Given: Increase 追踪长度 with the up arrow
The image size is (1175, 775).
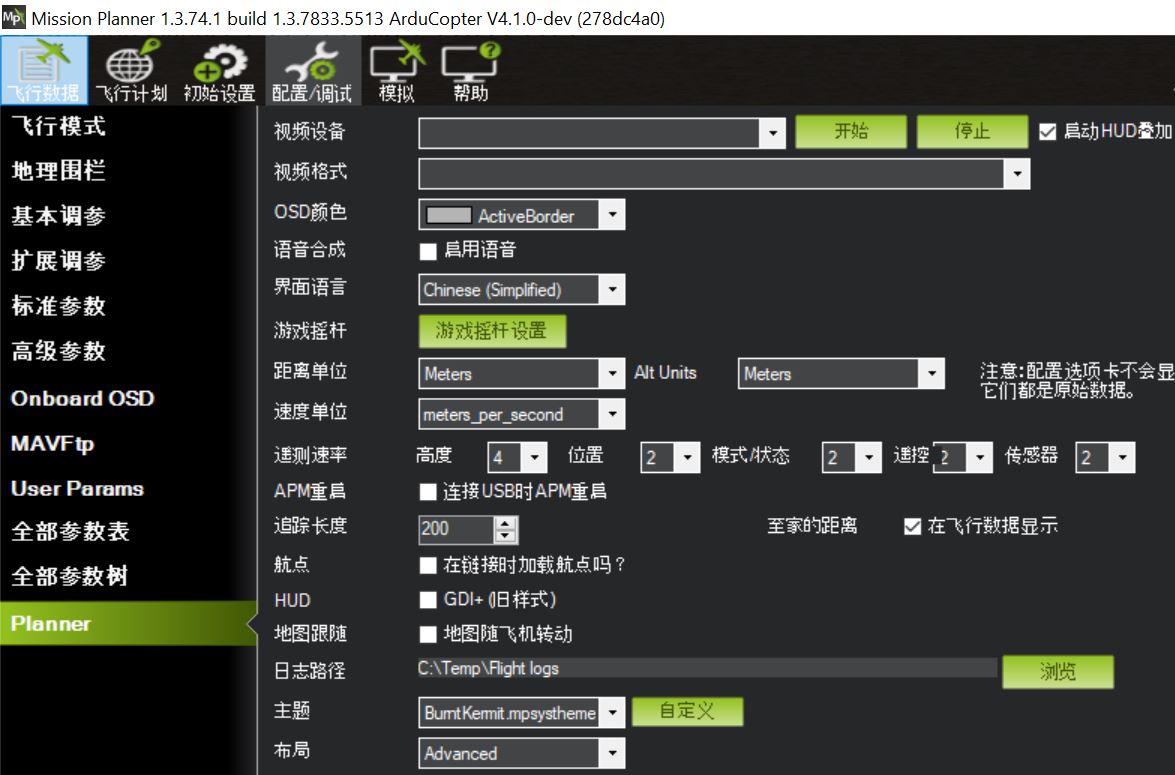Looking at the screenshot, I should point(506,523).
